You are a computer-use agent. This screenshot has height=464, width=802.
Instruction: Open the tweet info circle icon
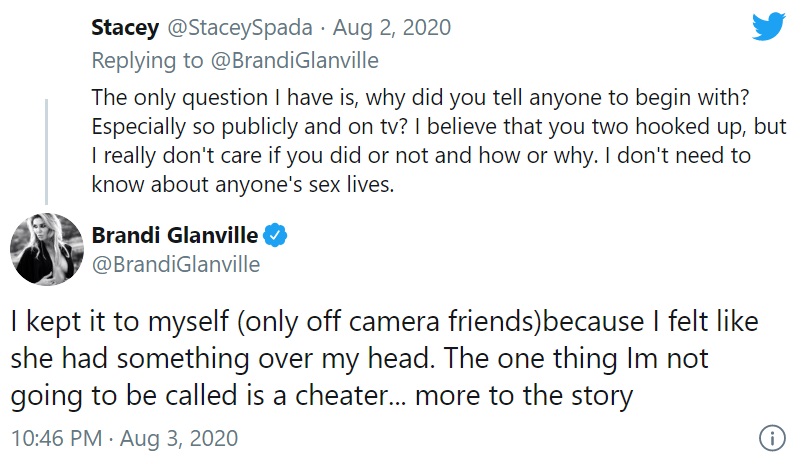772,438
